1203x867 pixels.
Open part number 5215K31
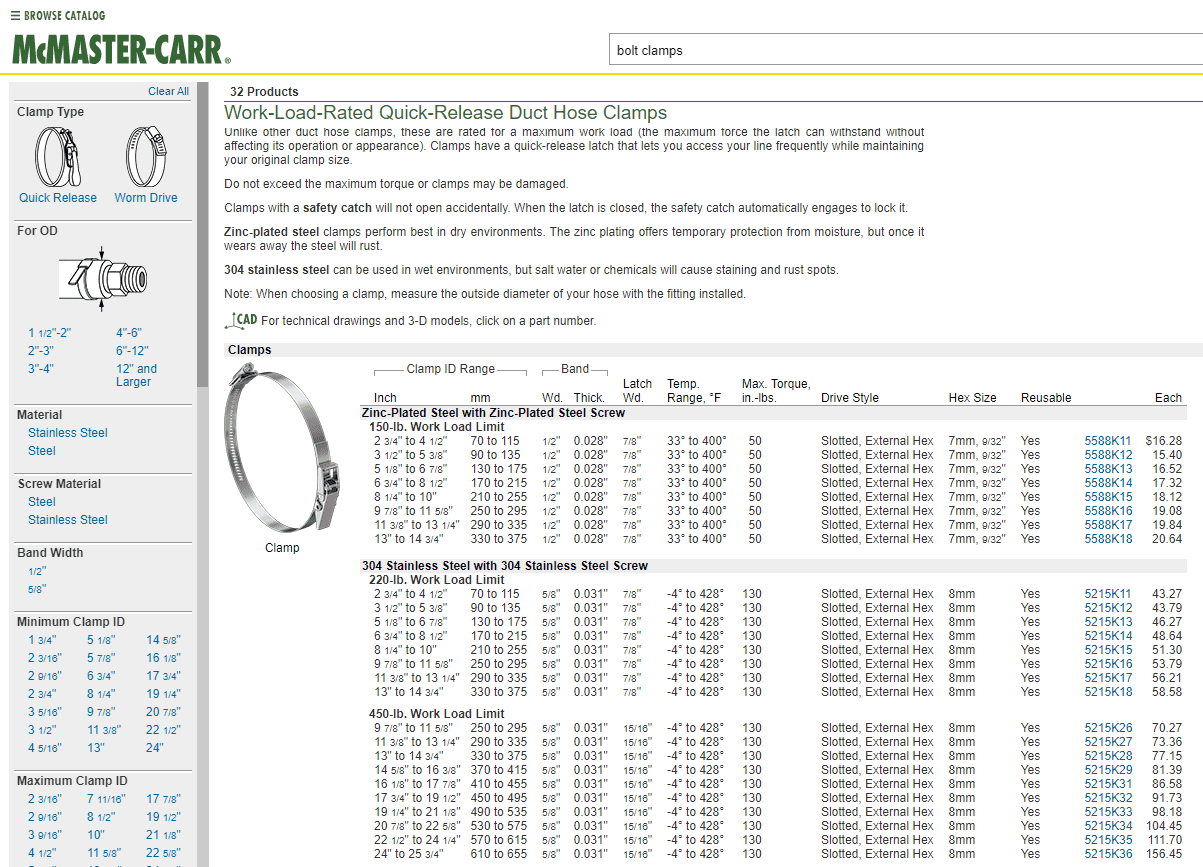click(1108, 784)
